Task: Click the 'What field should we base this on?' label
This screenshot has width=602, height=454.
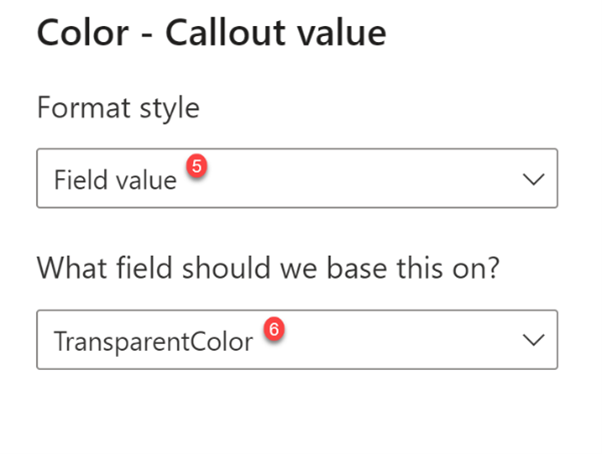Action: [267, 269]
